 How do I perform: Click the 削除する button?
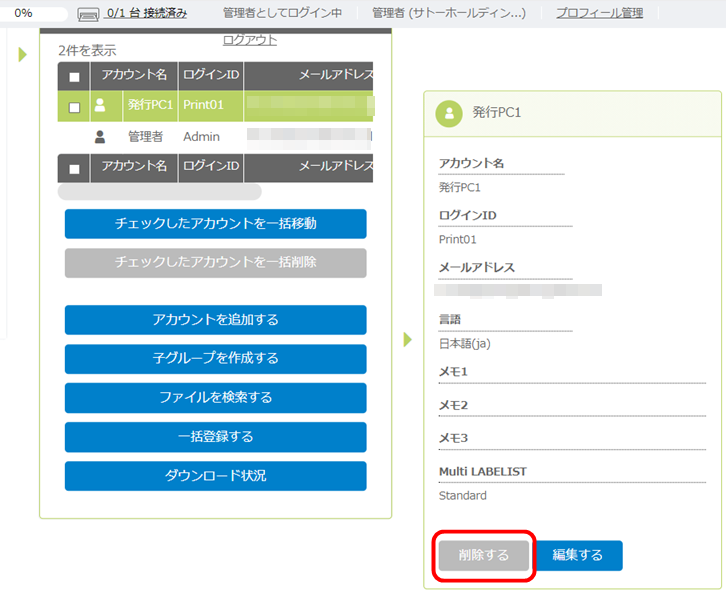[484, 555]
